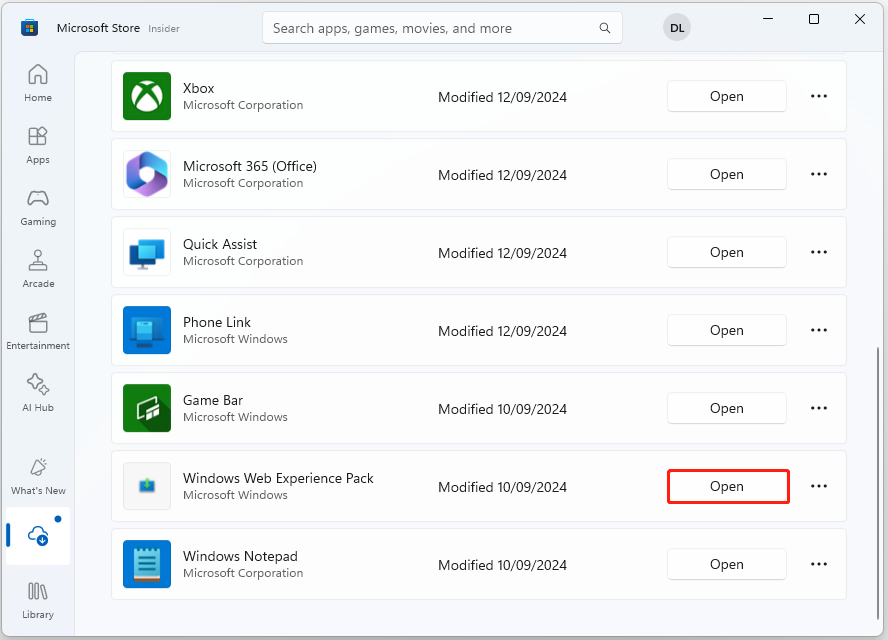Screen dimensions: 888x640
Task: Open the DL account profile
Action: (677, 28)
